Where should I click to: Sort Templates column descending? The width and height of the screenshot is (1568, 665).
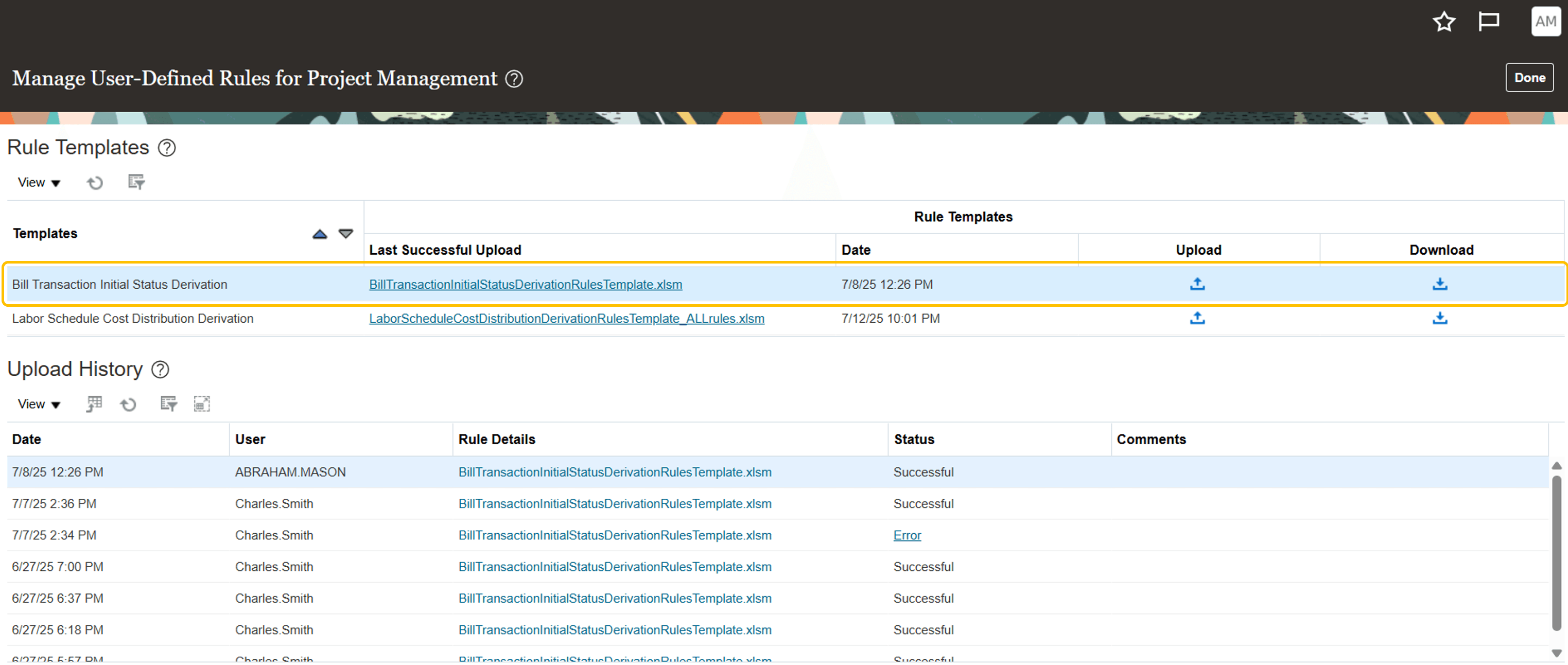tap(346, 234)
